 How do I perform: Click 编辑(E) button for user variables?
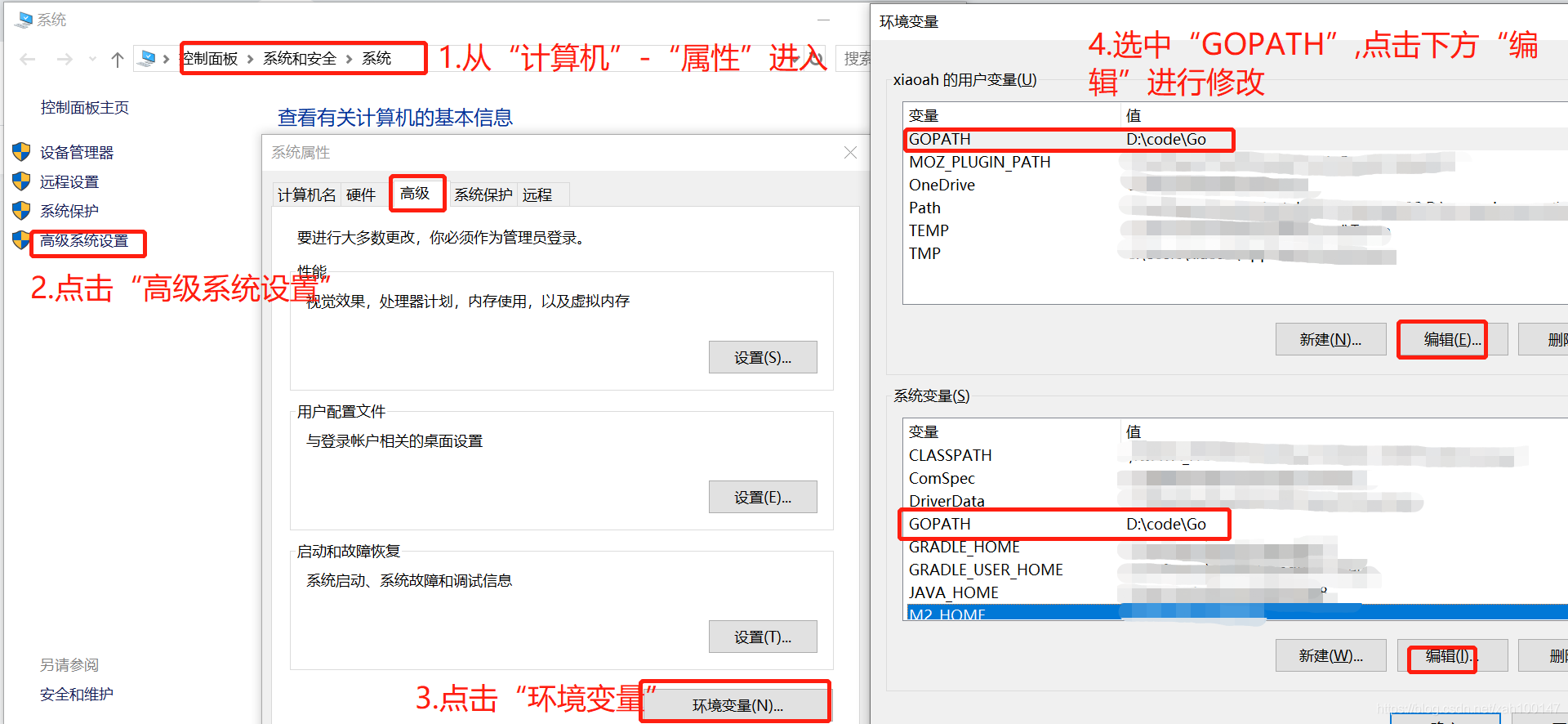pyautogui.click(x=1451, y=339)
